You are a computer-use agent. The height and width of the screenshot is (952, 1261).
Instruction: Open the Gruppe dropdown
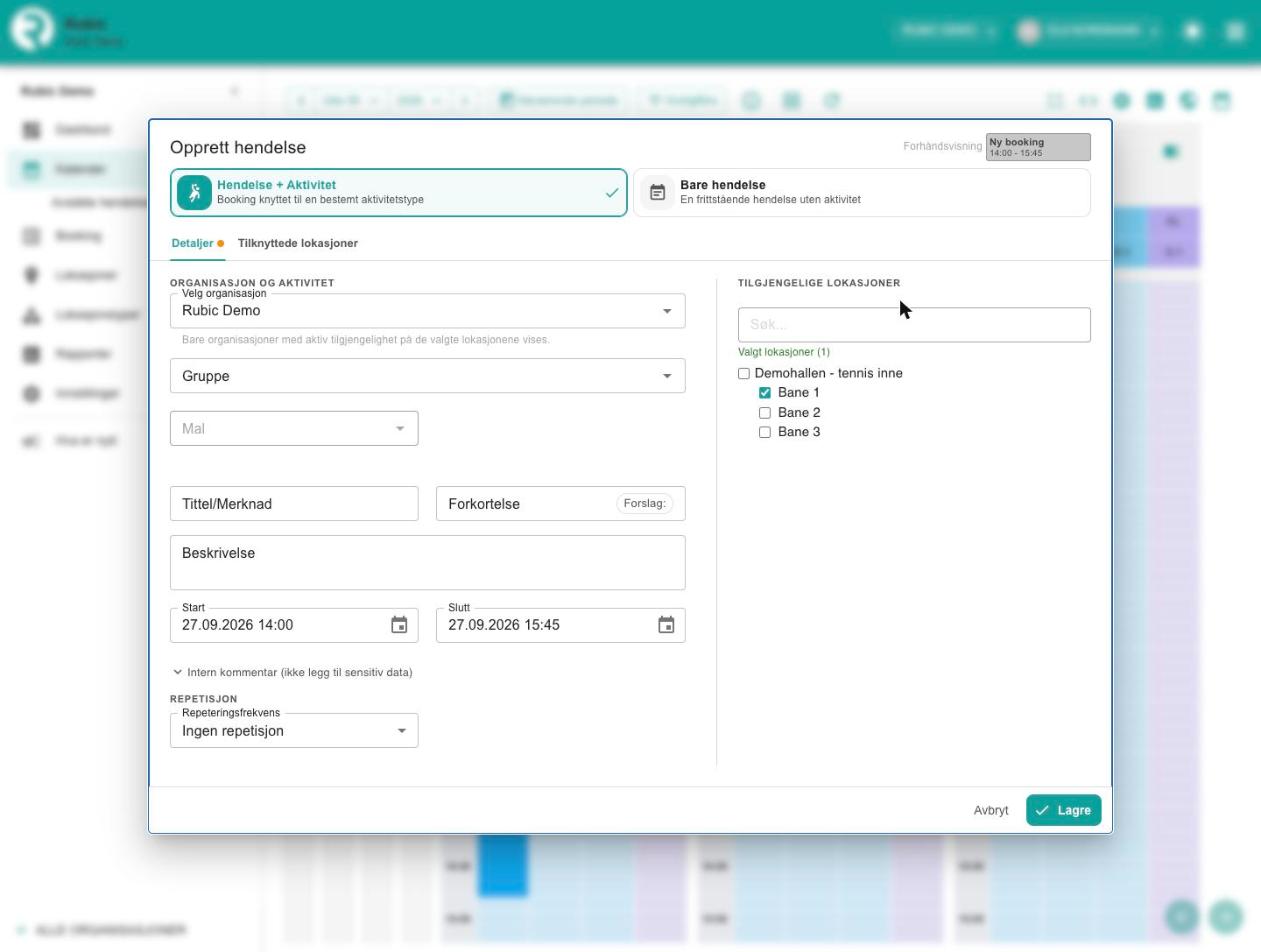point(428,376)
